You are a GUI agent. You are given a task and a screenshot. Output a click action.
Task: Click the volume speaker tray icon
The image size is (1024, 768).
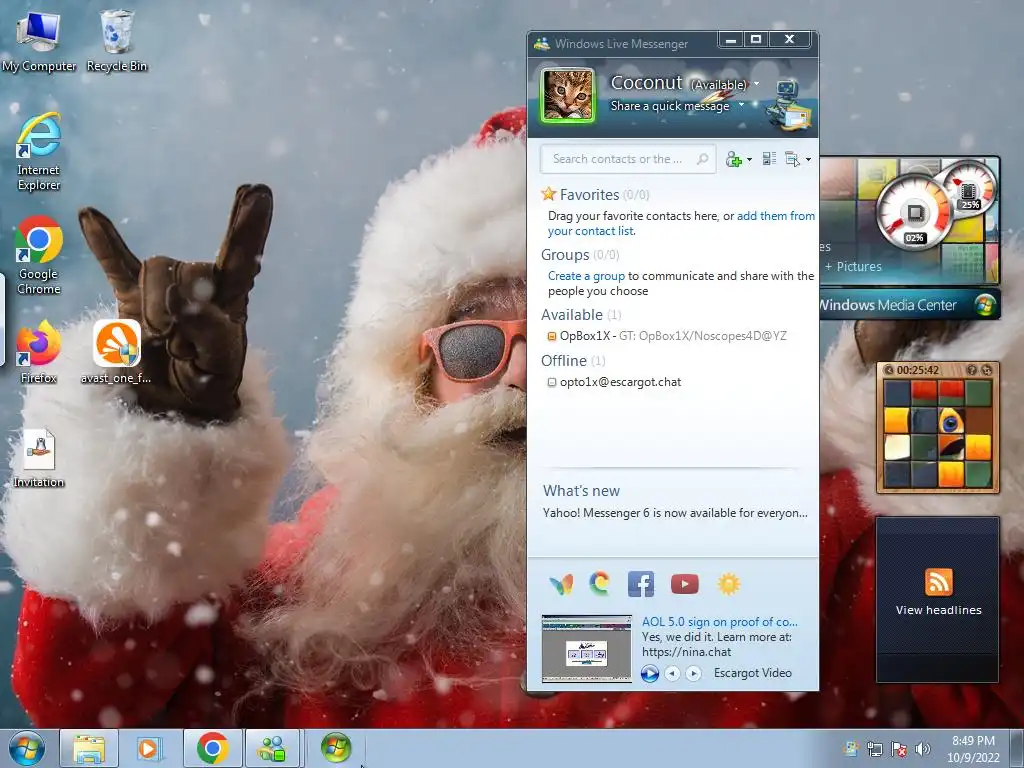pyautogui.click(x=923, y=749)
